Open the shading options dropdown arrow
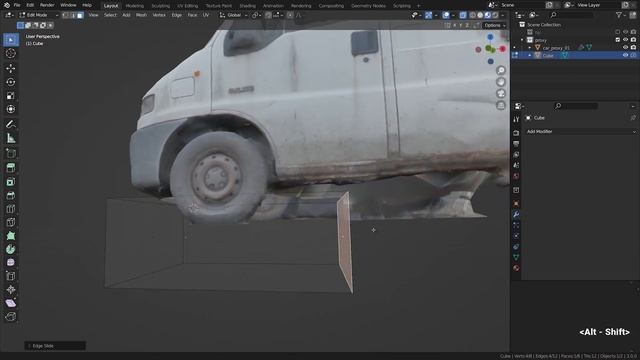This screenshot has height=360, width=640. 503,15
